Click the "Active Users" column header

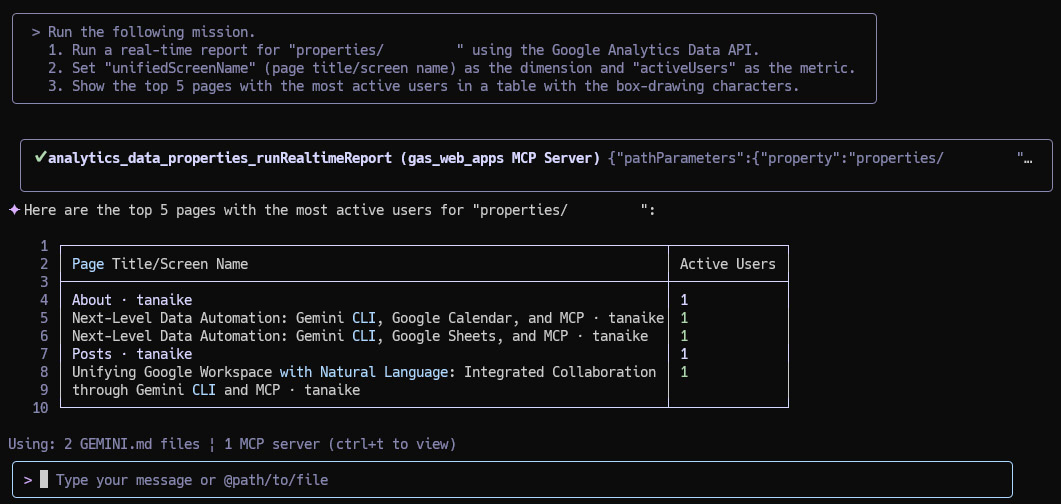(728, 264)
